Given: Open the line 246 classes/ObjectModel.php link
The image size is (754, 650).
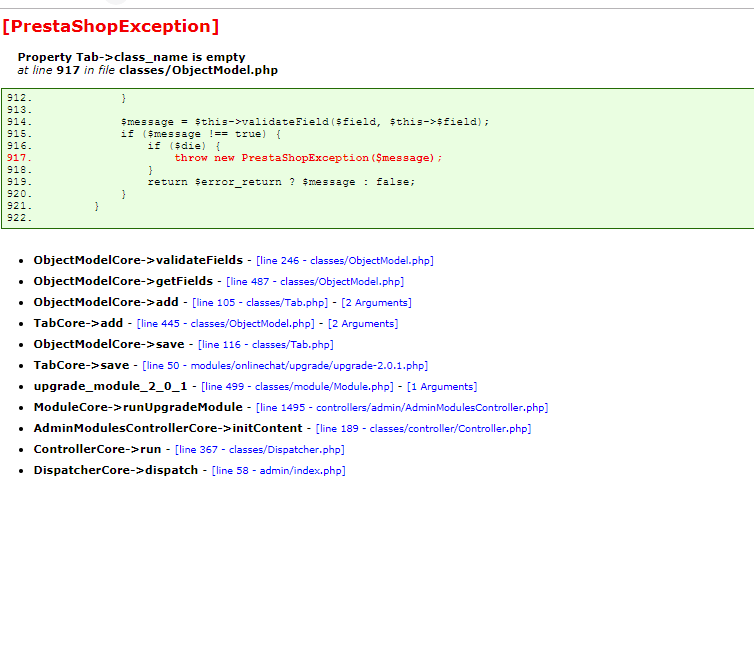Looking at the screenshot, I should pyautogui.click(x=345, y=261).
